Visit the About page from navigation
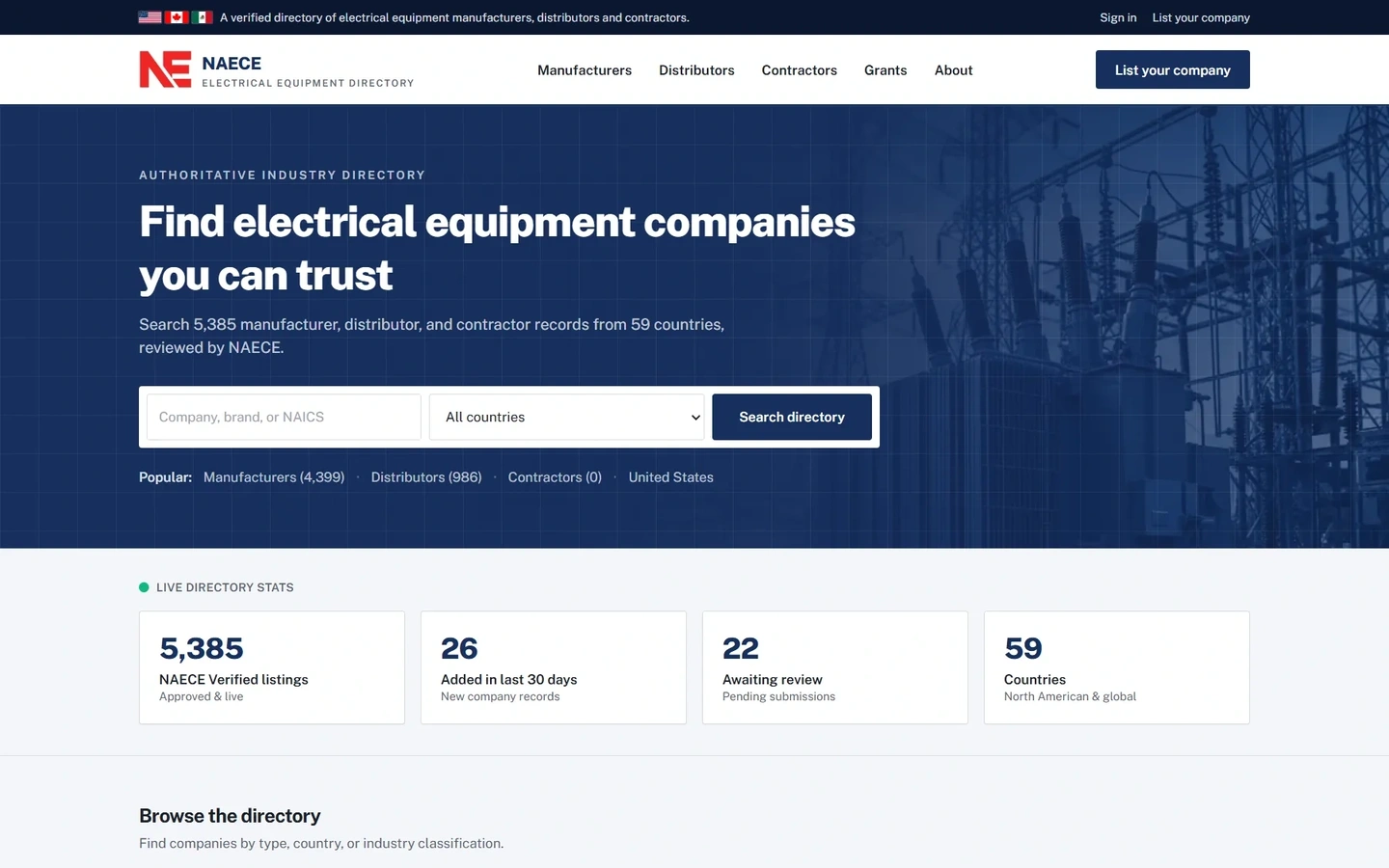This screenshot has width=1389, height=868. pos(954,70)
